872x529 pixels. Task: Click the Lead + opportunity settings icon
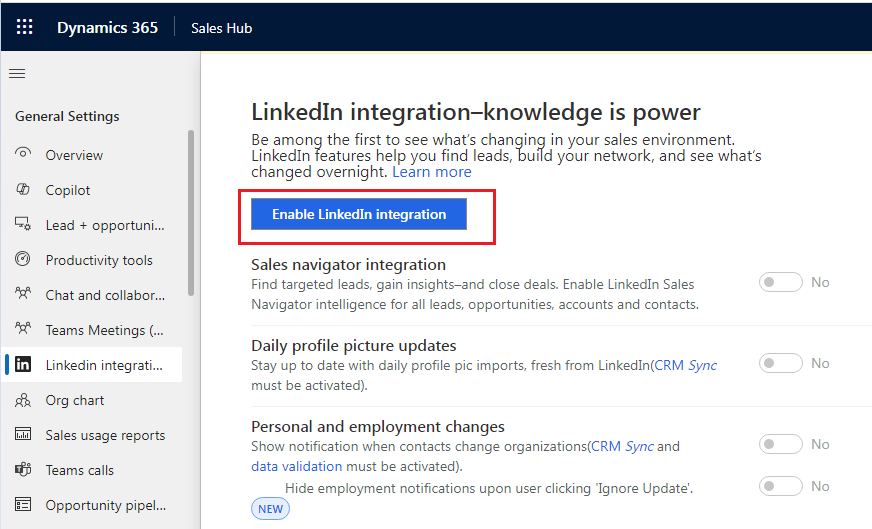[23, 224]
